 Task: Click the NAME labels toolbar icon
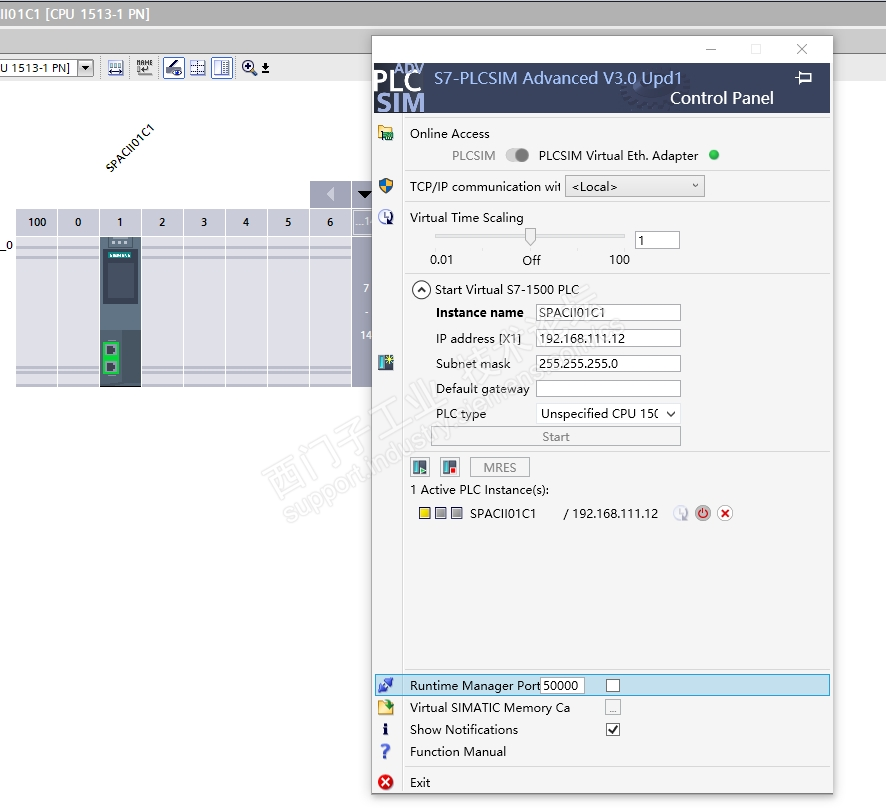(145, 68)
